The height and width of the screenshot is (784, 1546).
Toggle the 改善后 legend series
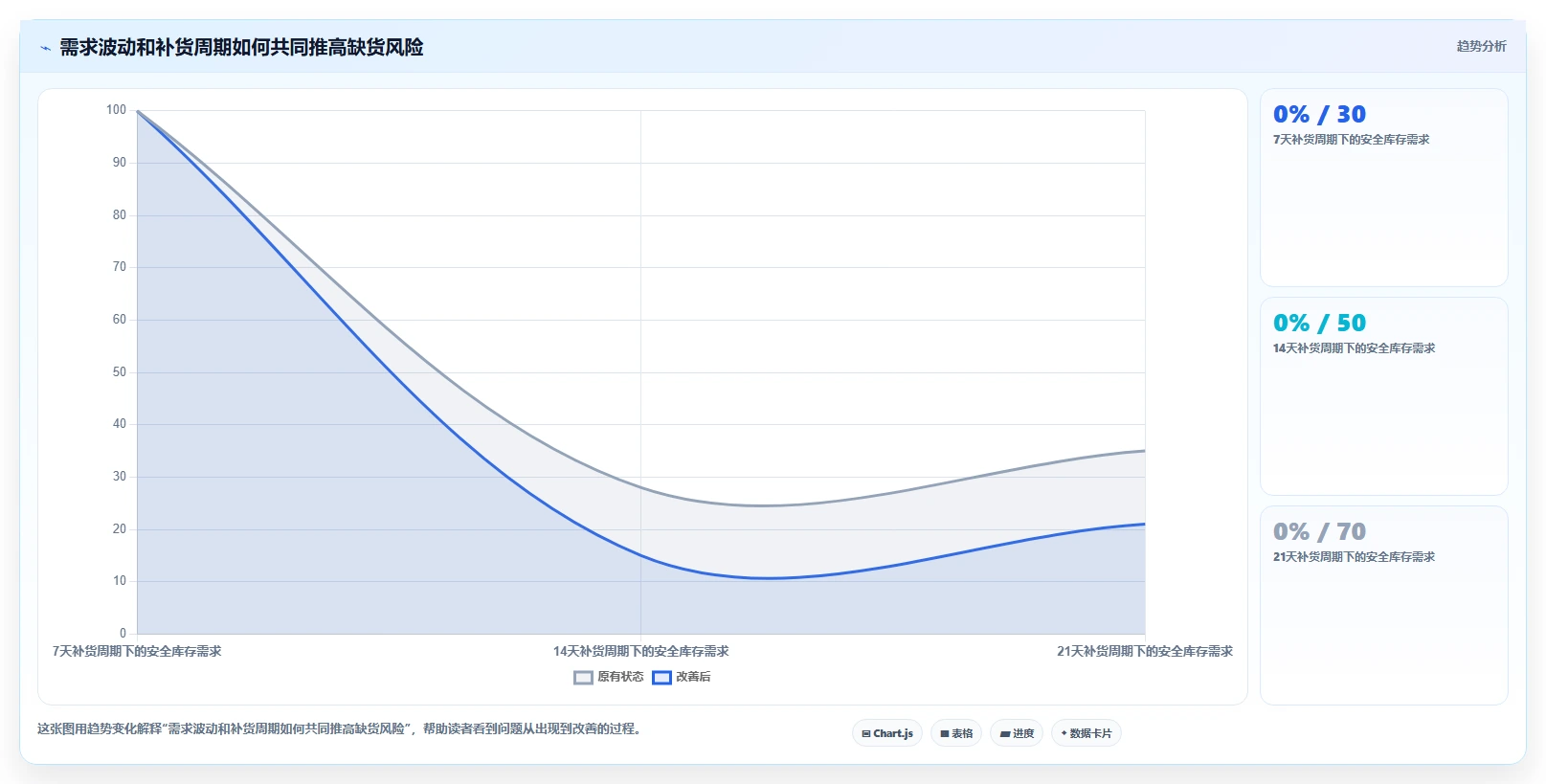(x=682, y=677)
